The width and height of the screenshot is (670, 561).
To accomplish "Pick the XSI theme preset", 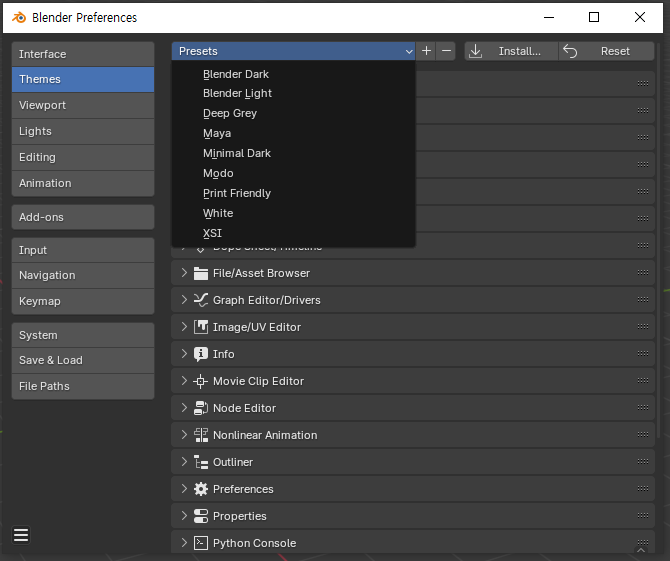I will pyautogui.click(x=294, y=233).
